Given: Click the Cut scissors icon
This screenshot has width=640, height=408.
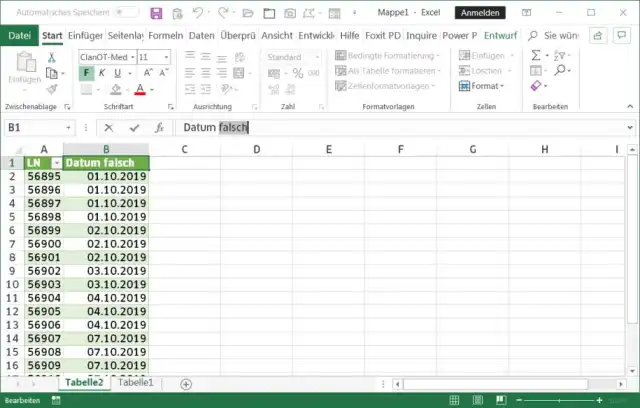Looking at the screenshot, I should pyautogui.click(x=52, y=57).
